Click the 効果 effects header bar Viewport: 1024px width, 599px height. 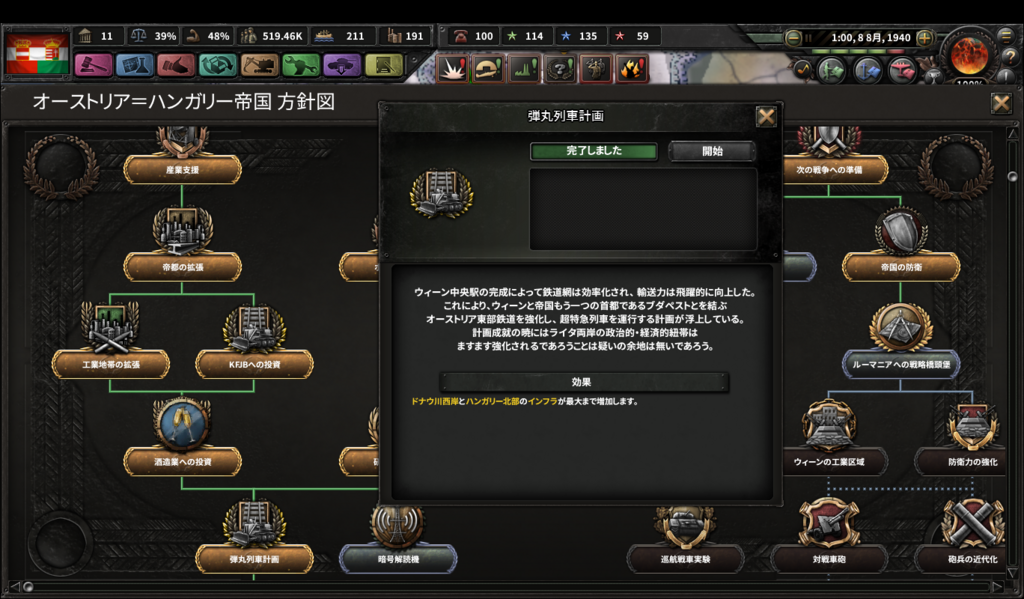583,382
